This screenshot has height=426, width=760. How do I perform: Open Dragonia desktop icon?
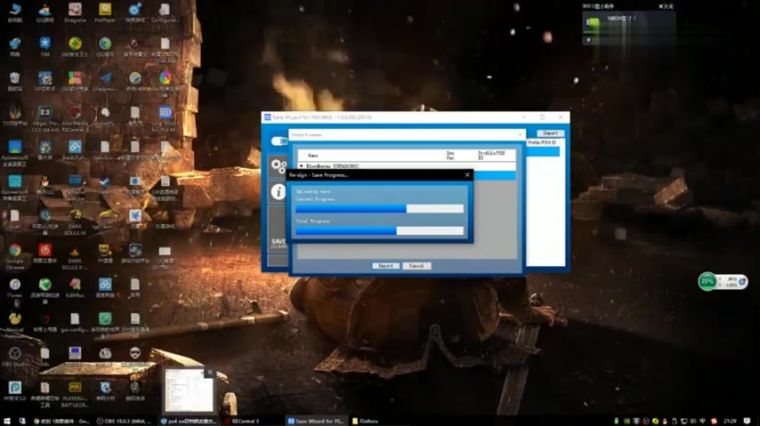75,13
